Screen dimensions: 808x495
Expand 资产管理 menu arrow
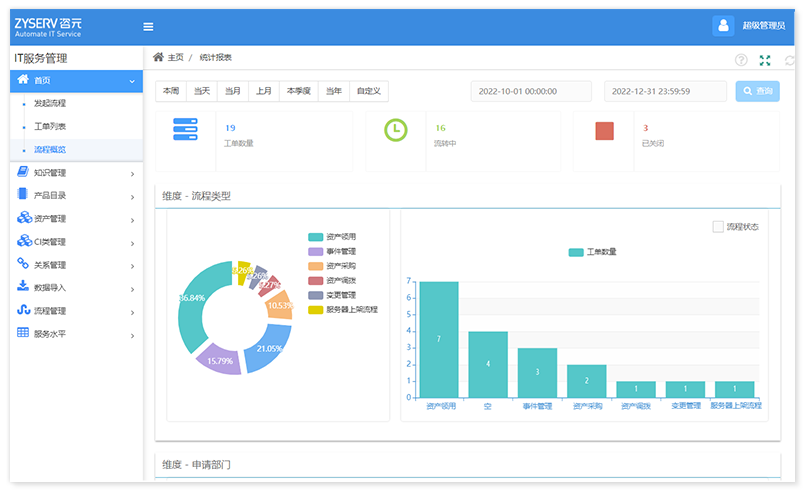click(132, 220)
